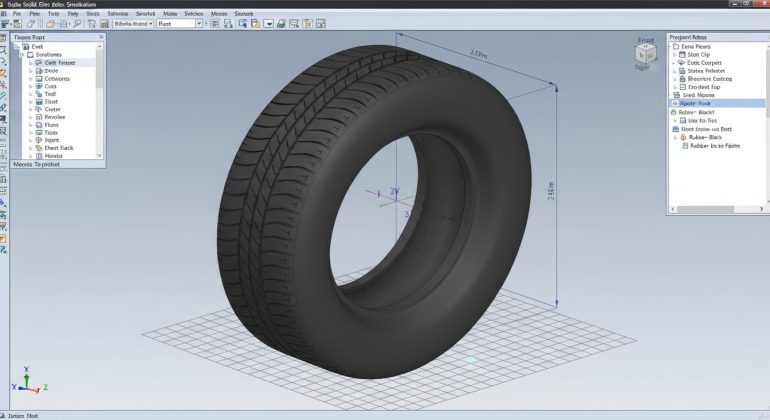Open the Ryott combo box dropdown
Image resolution: width=770 pixels, height=420 pixels.
(x=199, y=23)
